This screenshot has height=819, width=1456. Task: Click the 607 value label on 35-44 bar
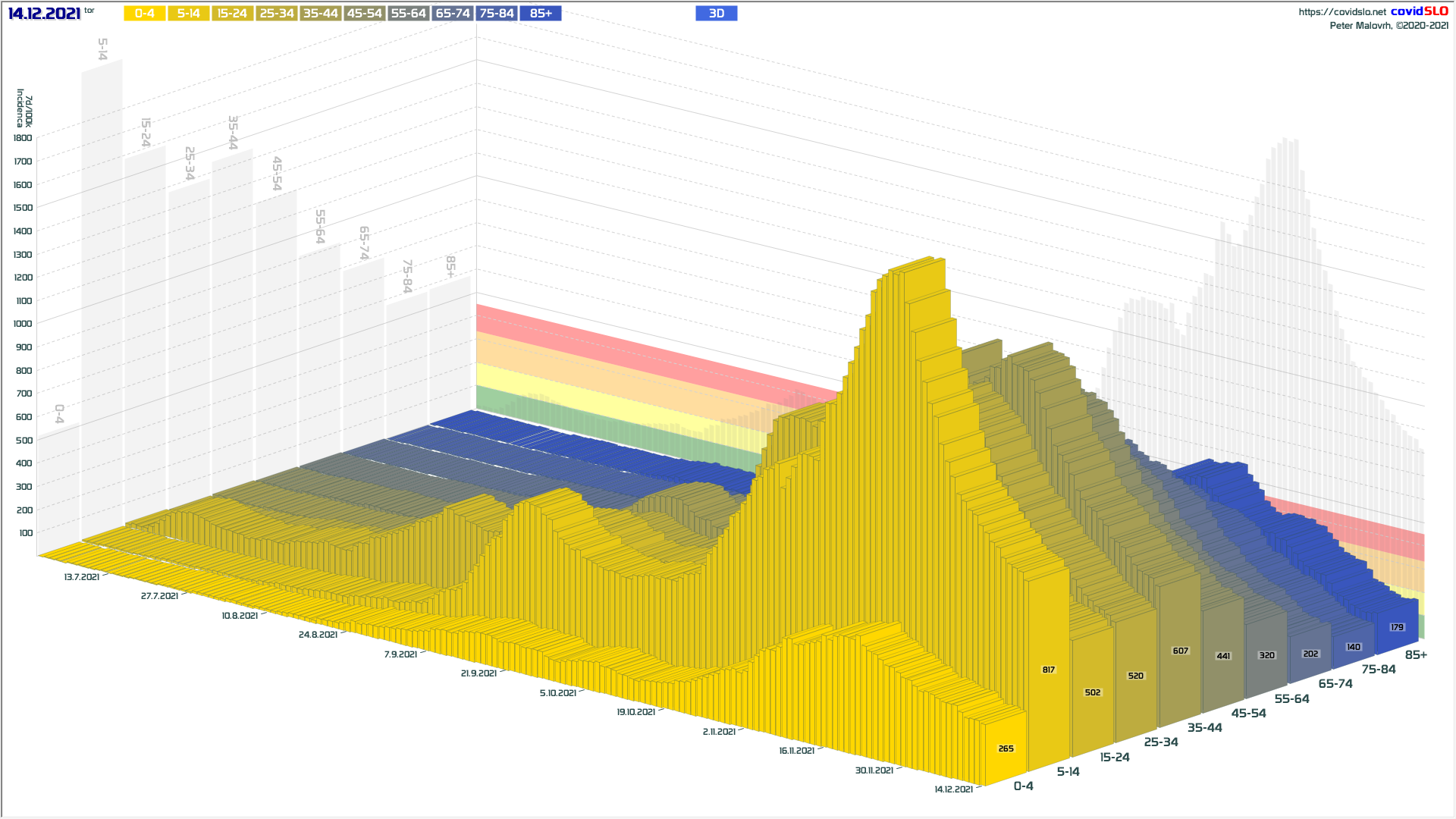1180,651
